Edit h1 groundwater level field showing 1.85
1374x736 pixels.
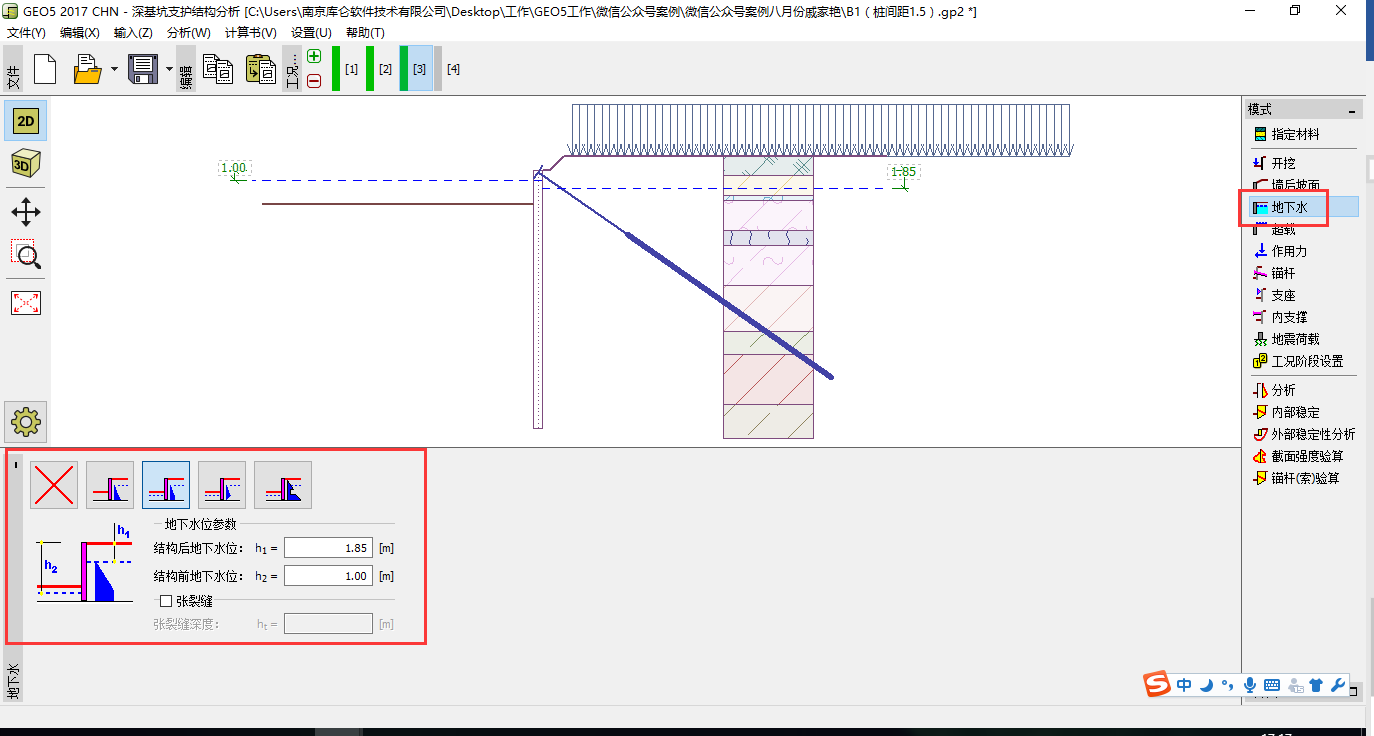coord(328,548)
